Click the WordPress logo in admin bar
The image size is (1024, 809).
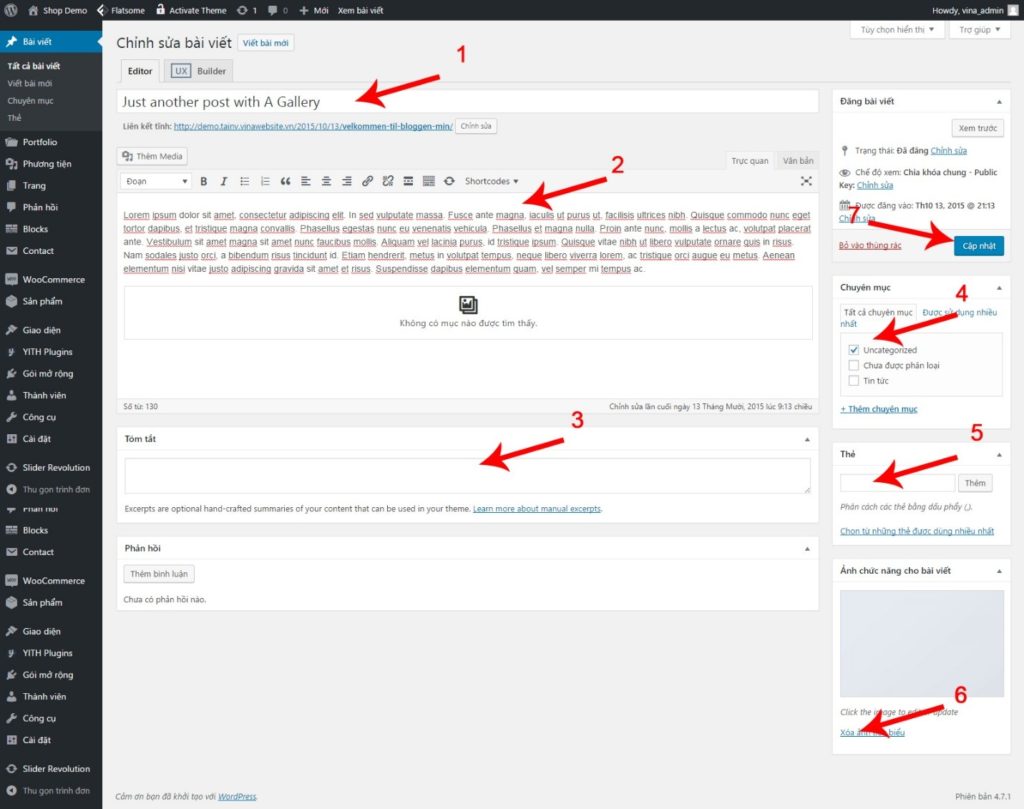10,10
